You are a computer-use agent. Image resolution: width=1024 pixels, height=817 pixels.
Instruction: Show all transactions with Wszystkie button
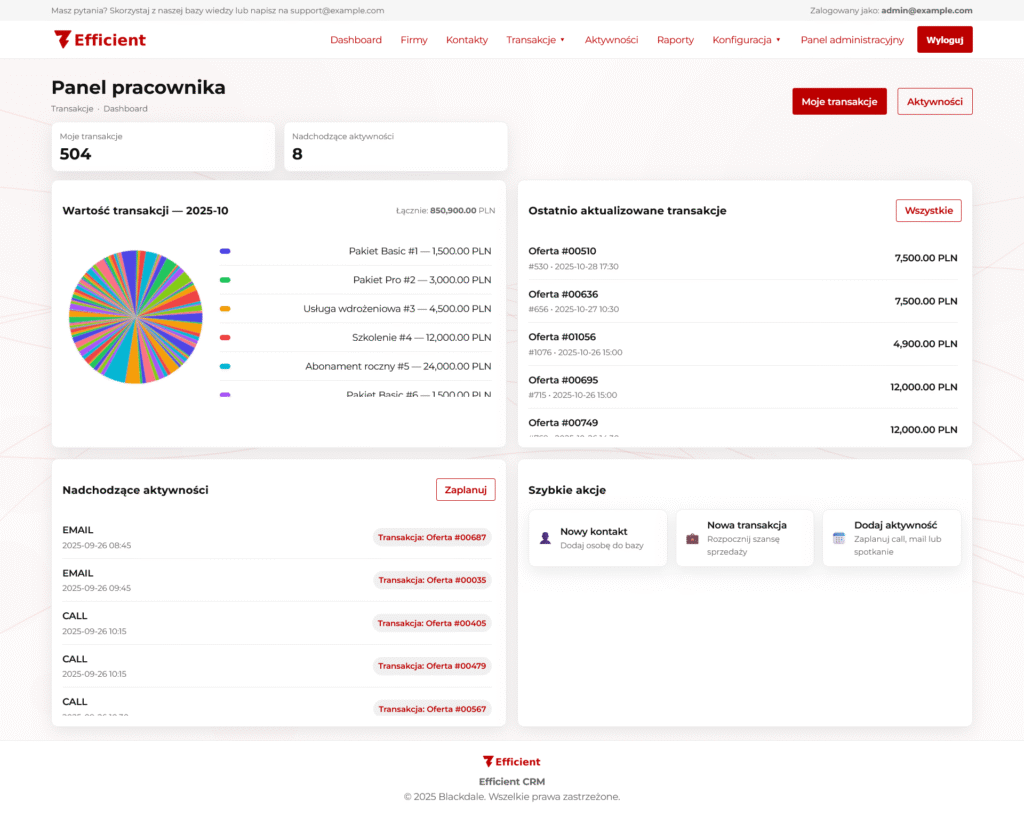tap(928, 210)
